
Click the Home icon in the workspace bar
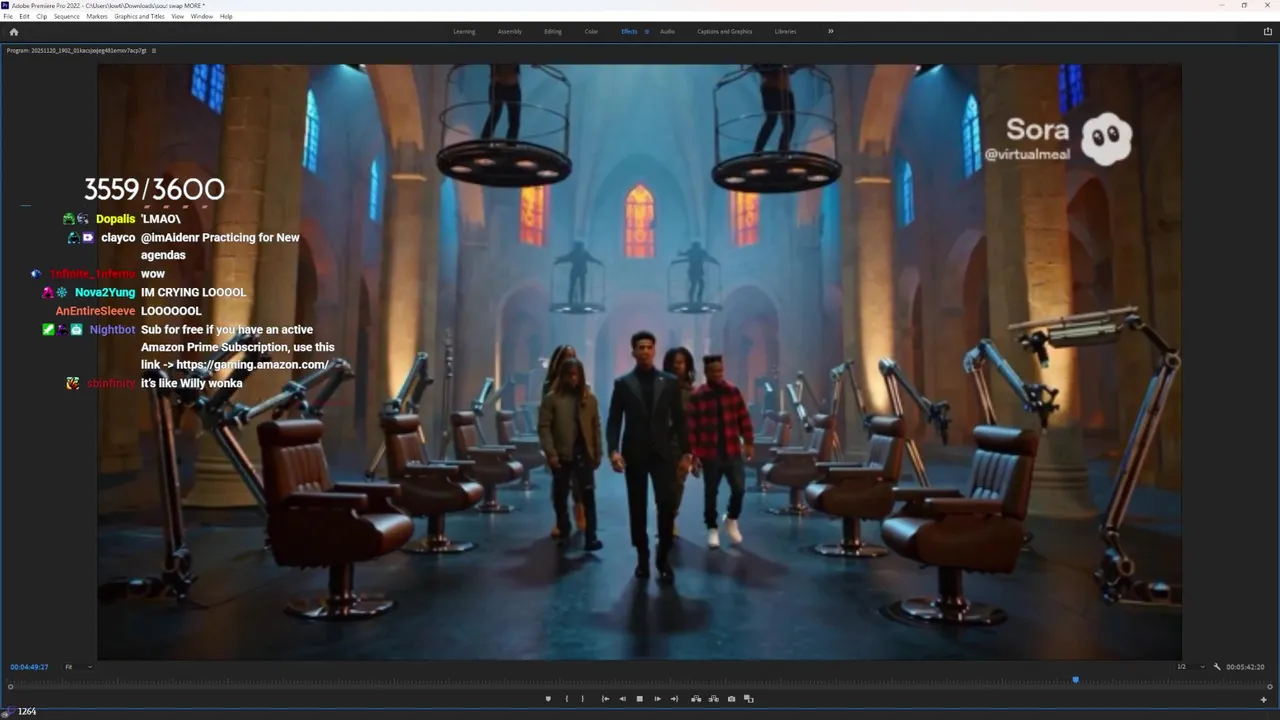pyautogui.click(x=13, y=31)
